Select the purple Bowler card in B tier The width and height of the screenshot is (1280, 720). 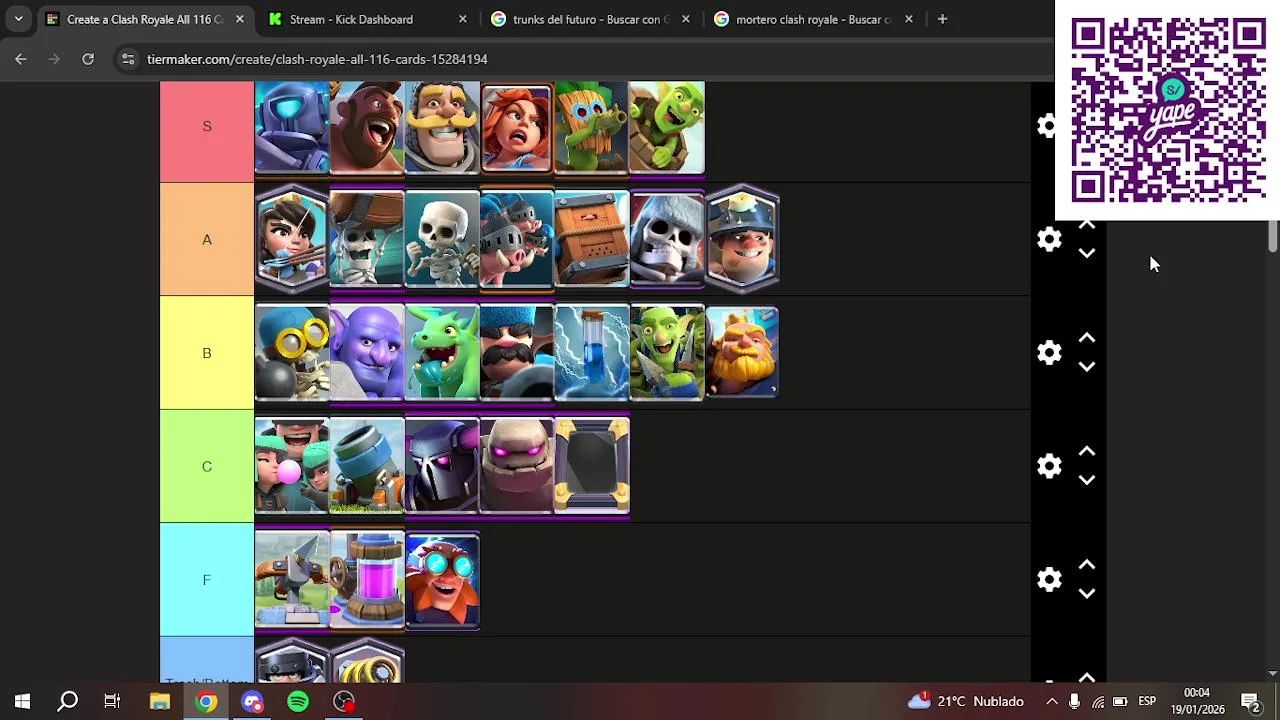click(367, 352)
